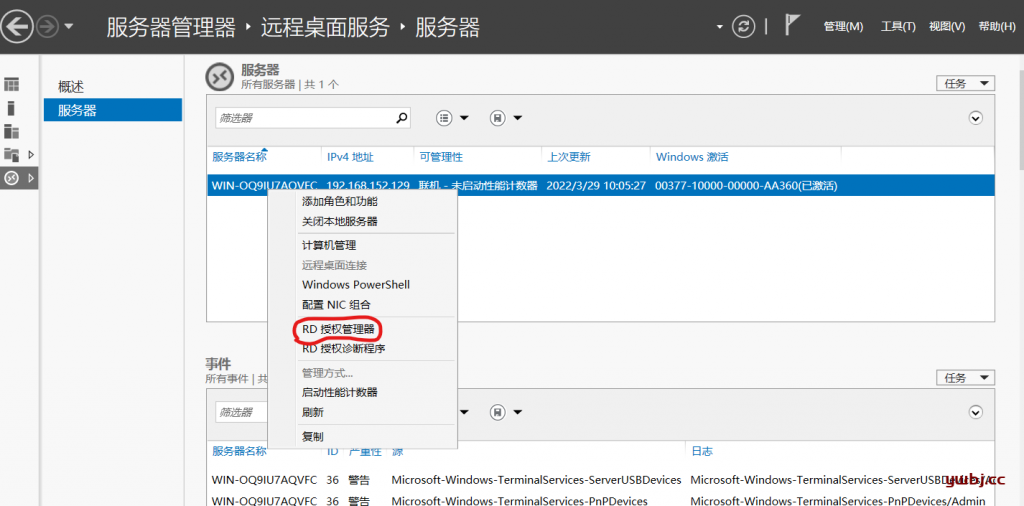1024x506 pixels.
Task: Select the event row with source ServerUSBDevices
Action: click(600, 480)
